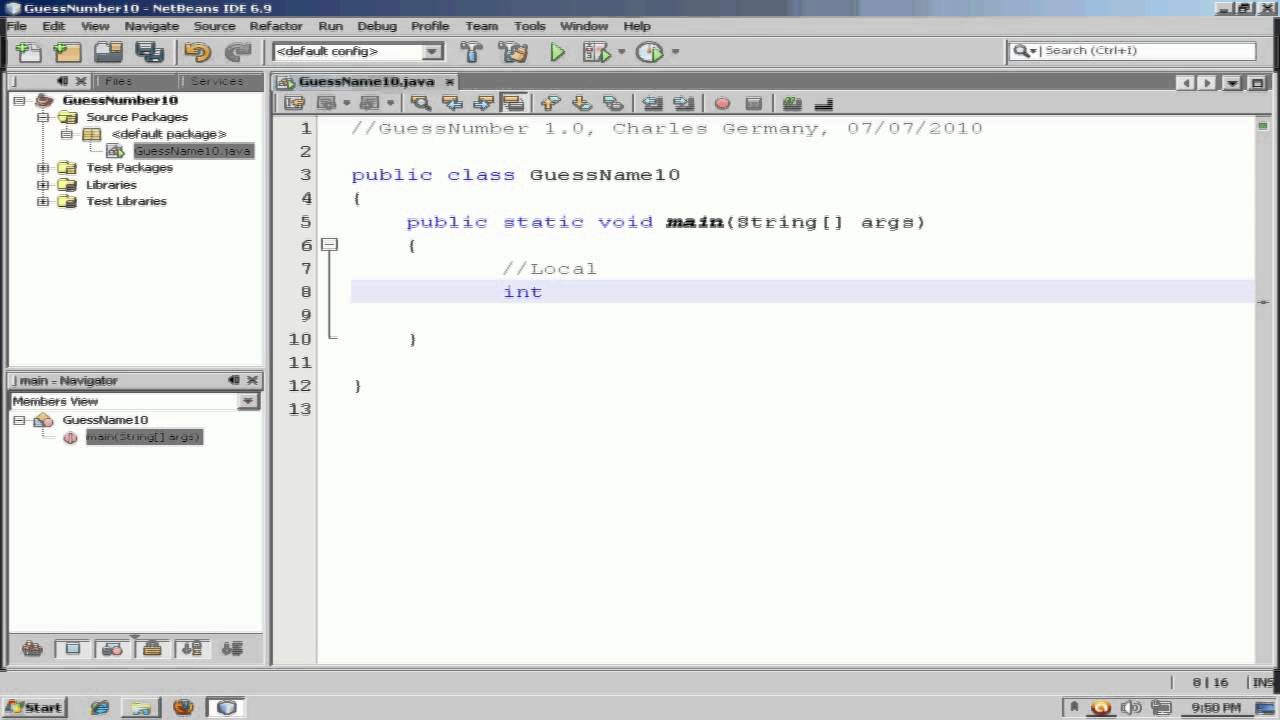Click Next Bookmark editor icon
The height and width of the screenshot is (720, 1280).
pos(581,103)
